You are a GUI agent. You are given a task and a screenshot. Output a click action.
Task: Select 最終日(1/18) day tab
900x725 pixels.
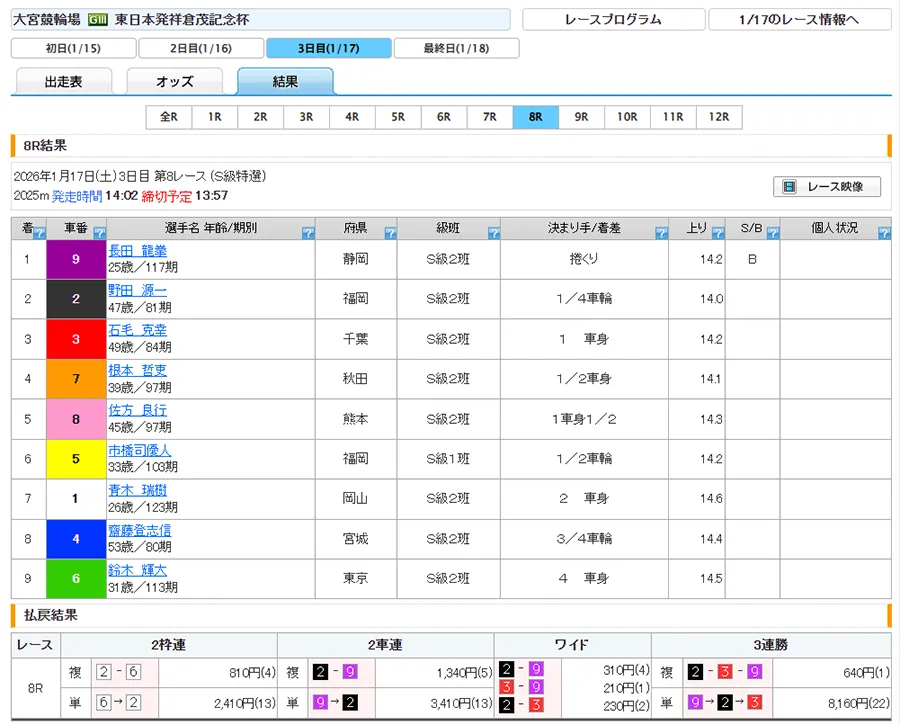pyautogui.click(x=456, y=49)
